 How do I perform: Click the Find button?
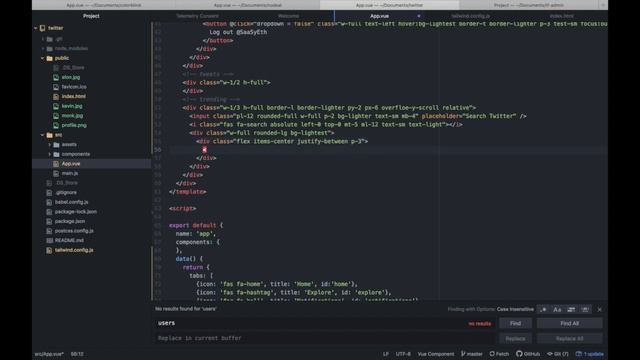[516, 323]
